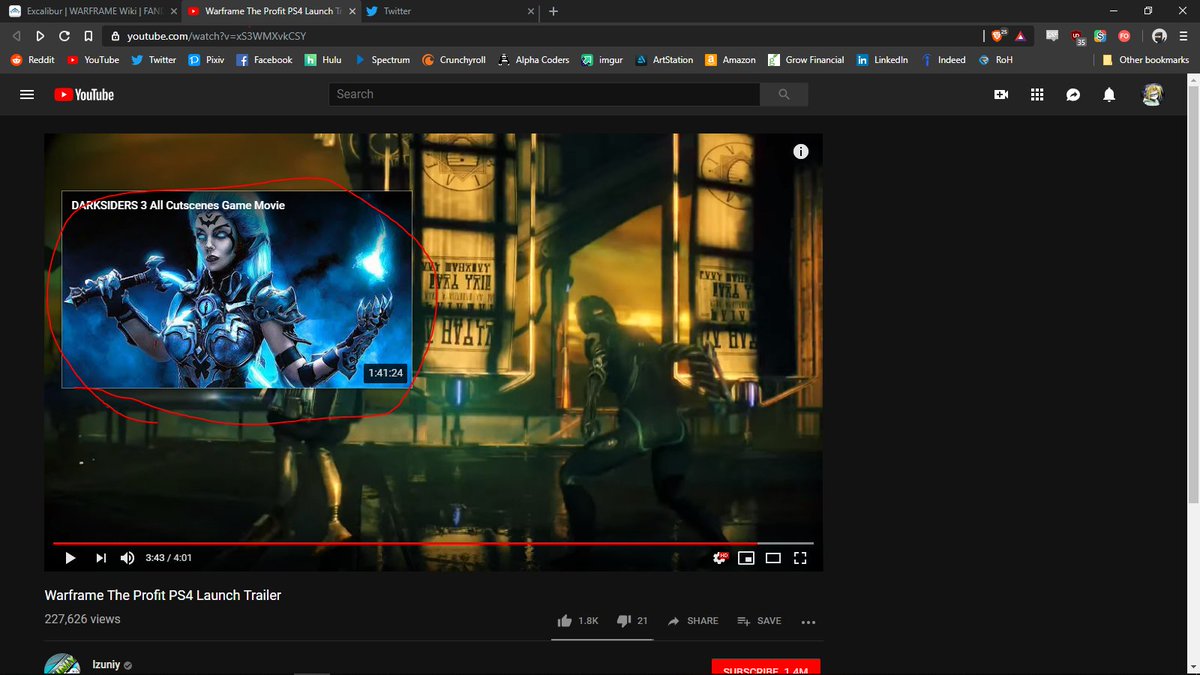Image resolution: width=1200 pixels, height=675 pixels.
Task: Open Crunchyroll bookmark
Action: point(454,60)
